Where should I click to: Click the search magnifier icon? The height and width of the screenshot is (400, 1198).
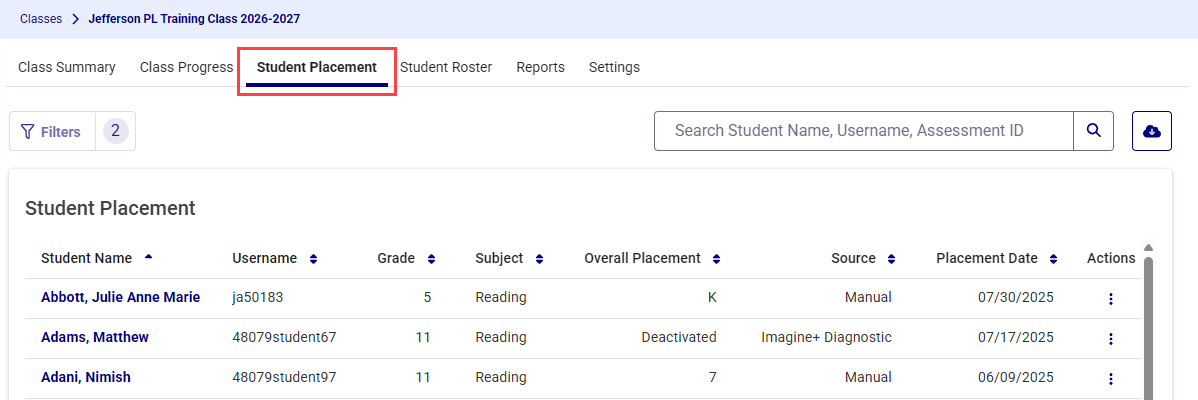1093,131
